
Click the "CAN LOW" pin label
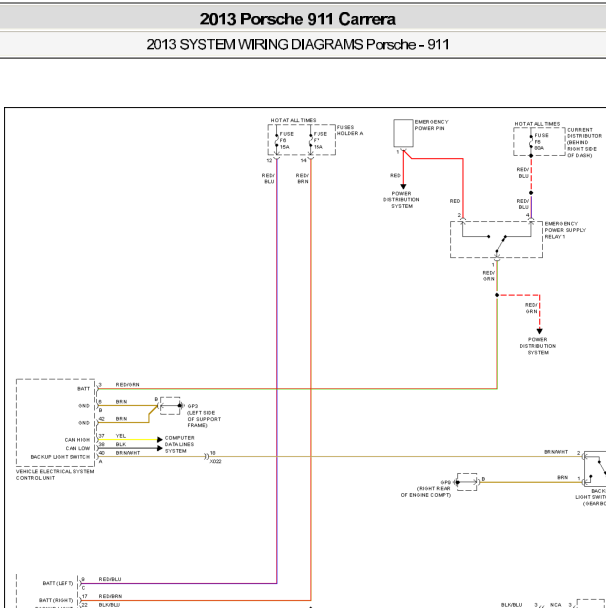(78, 448)
